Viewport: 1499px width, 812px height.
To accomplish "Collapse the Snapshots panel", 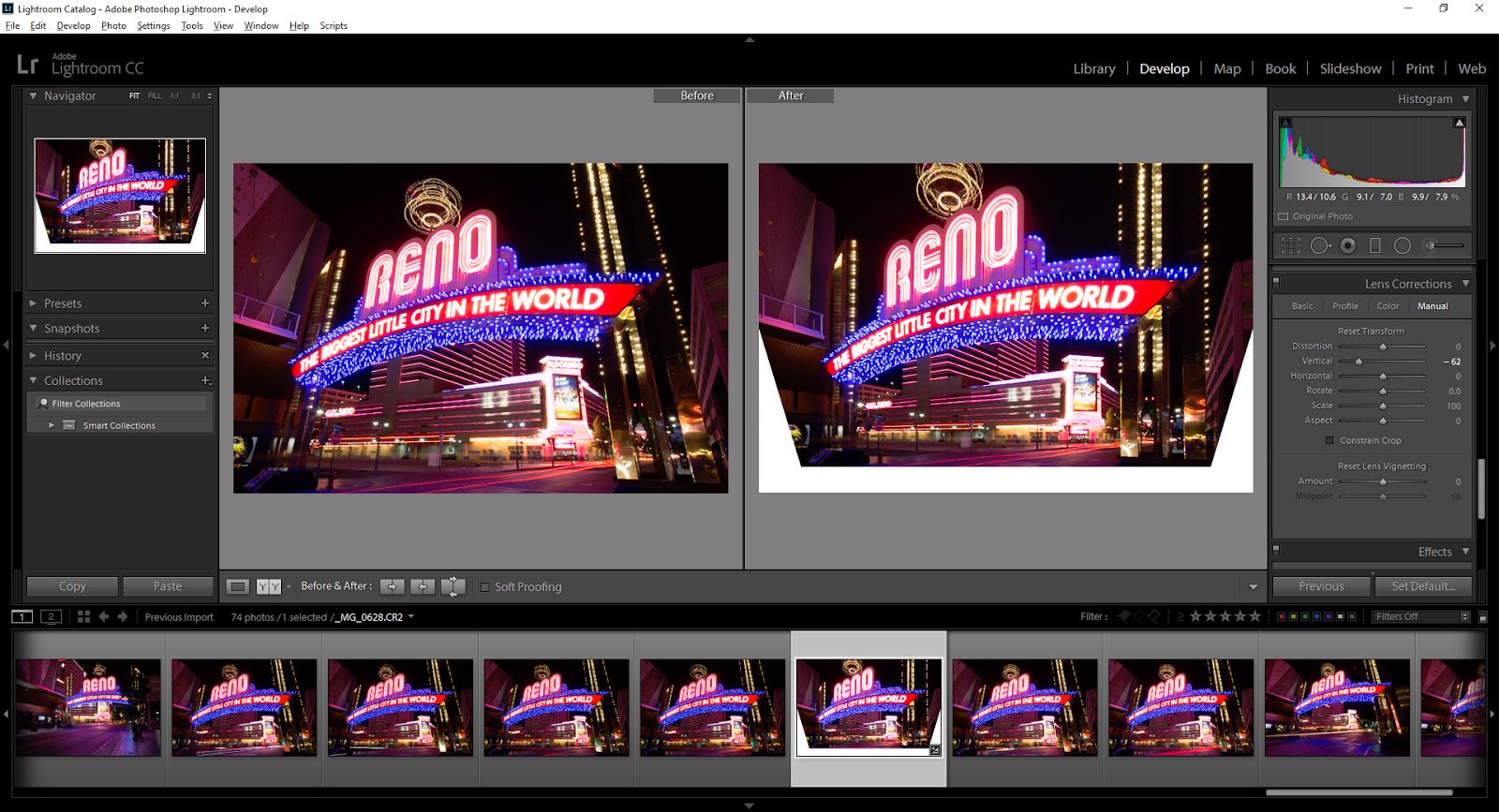I will (33, 328).
